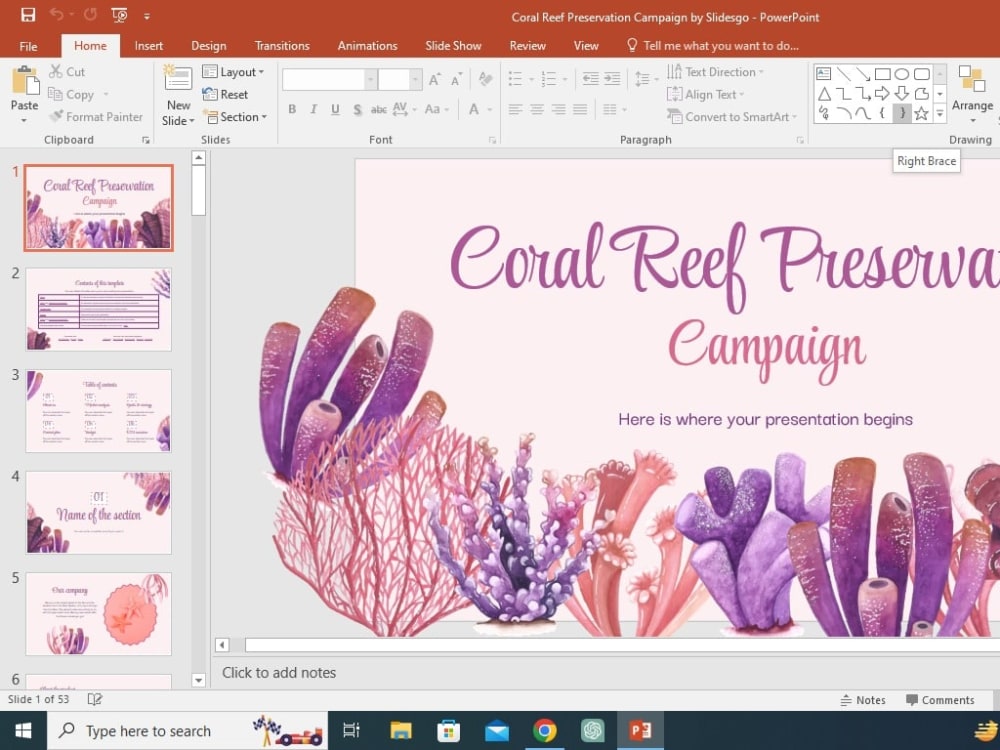Click the Bullets list icon

(515, 79)
